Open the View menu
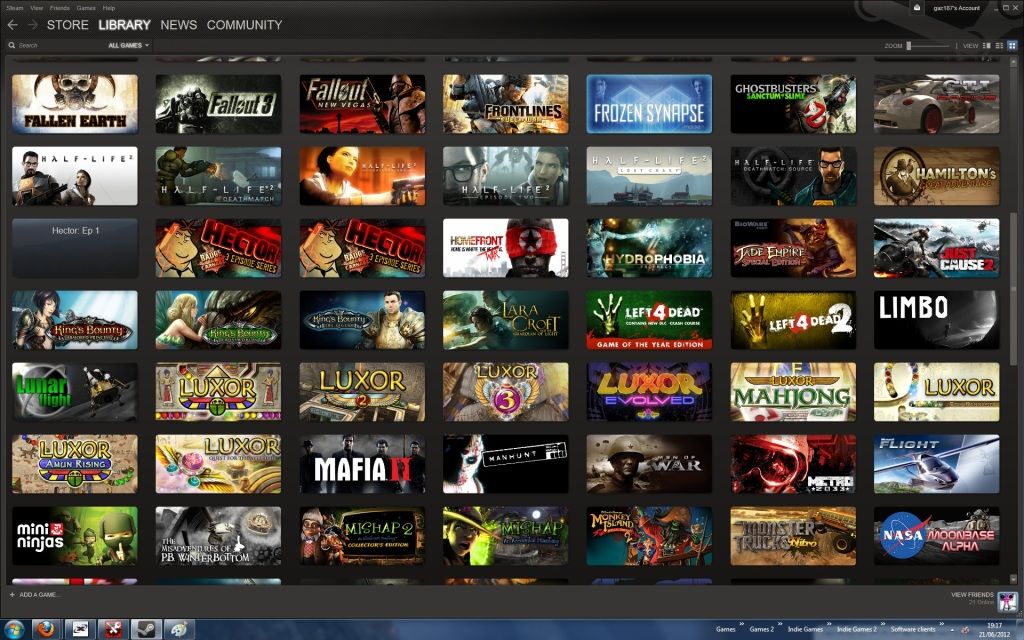The width and height of the screenshot is (1024, 640). (37, 8)
